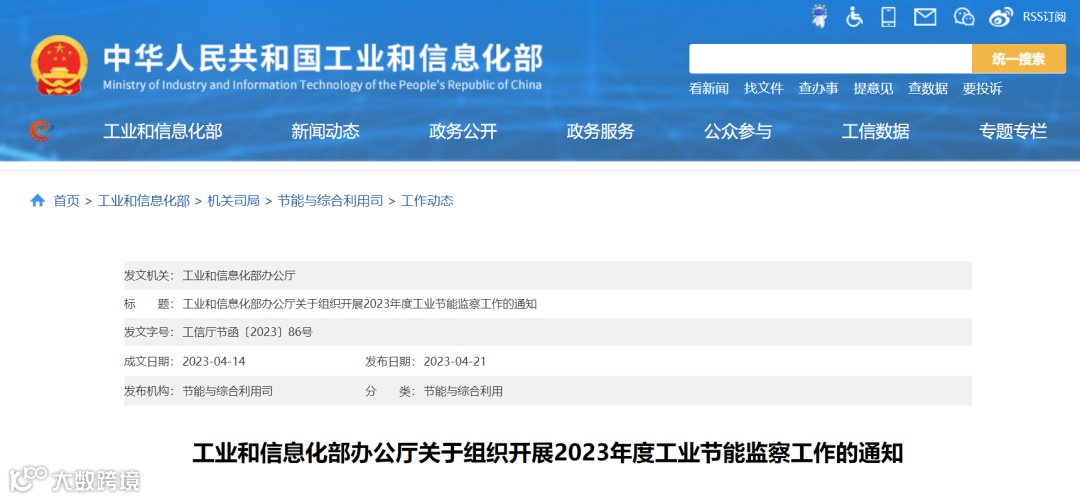Open the 要投诉 quick link
The height and width of the screenshot is (500, 1080).
(982, 88)
